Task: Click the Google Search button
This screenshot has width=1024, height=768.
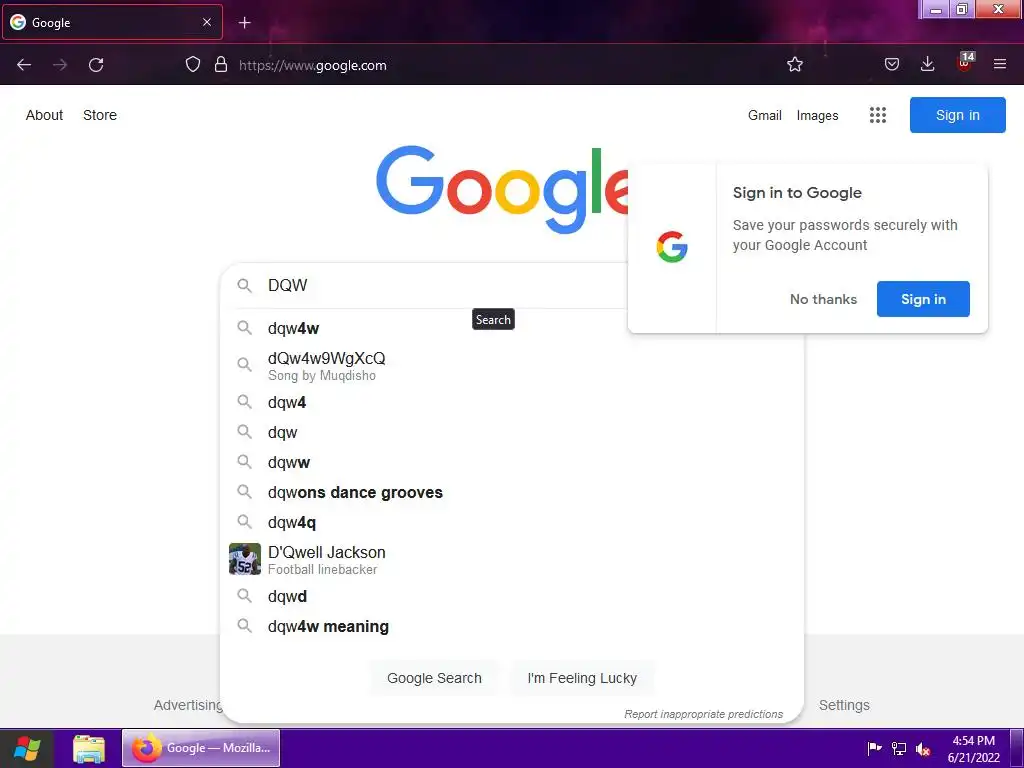Action: (434, 678)
